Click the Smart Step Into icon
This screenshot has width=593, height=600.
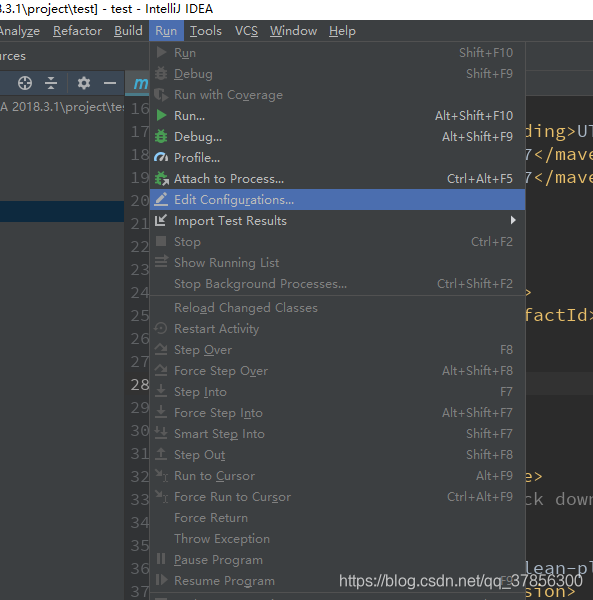click(x=161, y=433)
